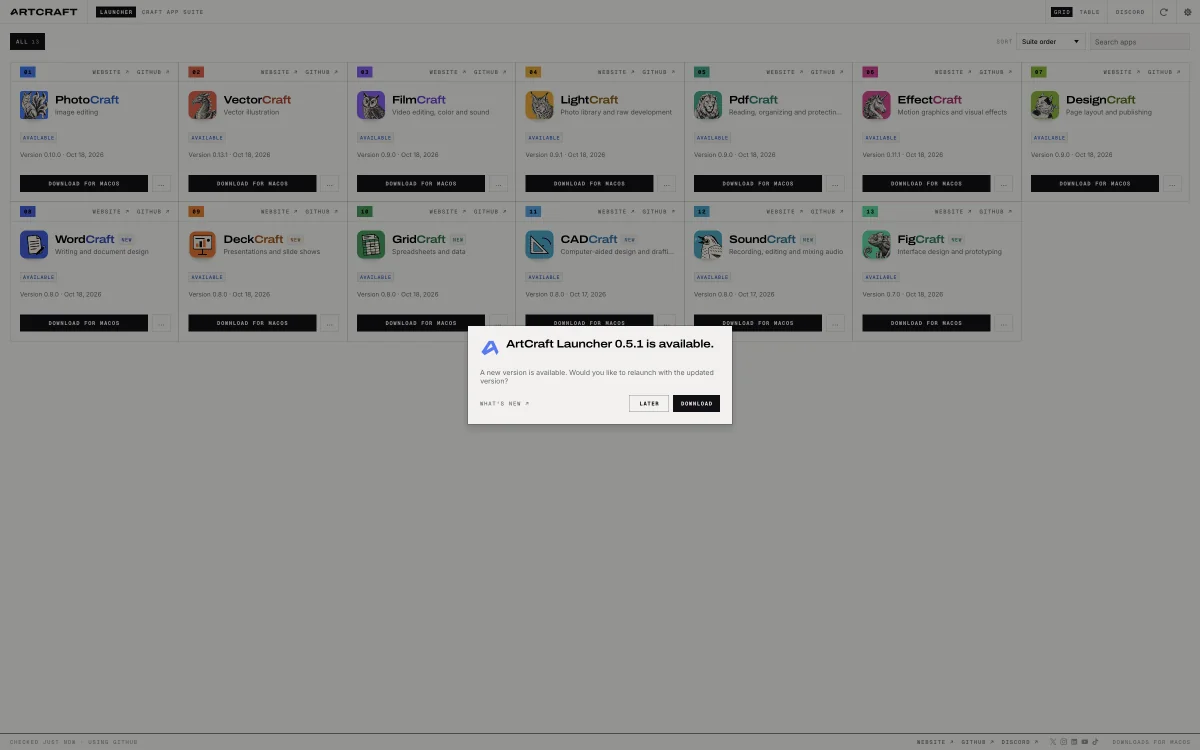Image resolution: width=1200 pixels, height=750 pixels.
Task: Click the refresh icon in top bar
Action: click(1163, 12)
